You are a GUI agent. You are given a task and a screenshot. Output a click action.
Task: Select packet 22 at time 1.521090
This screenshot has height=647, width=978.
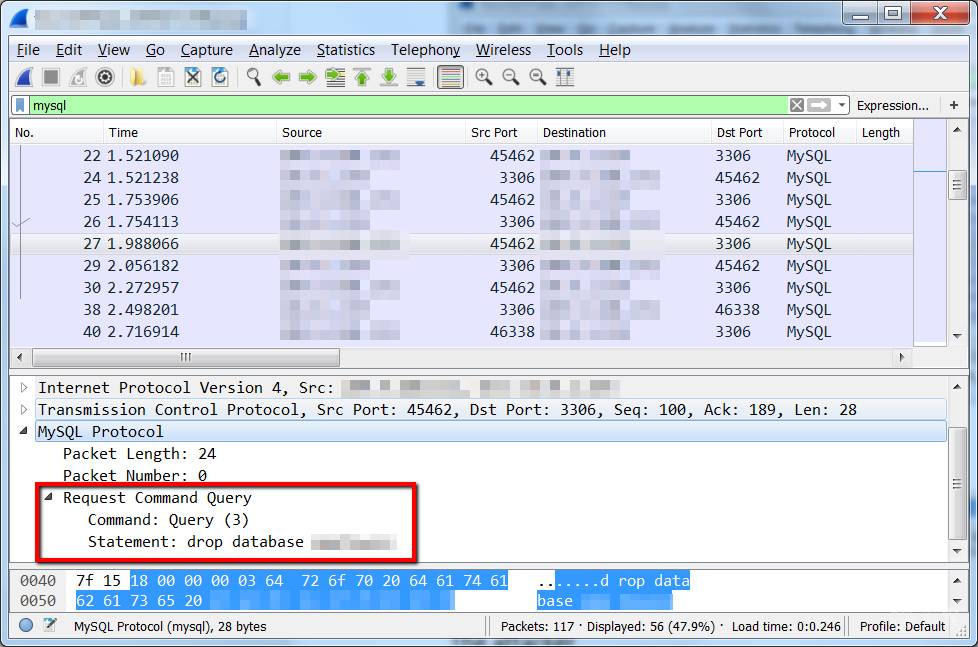click(x=462, y=156)
